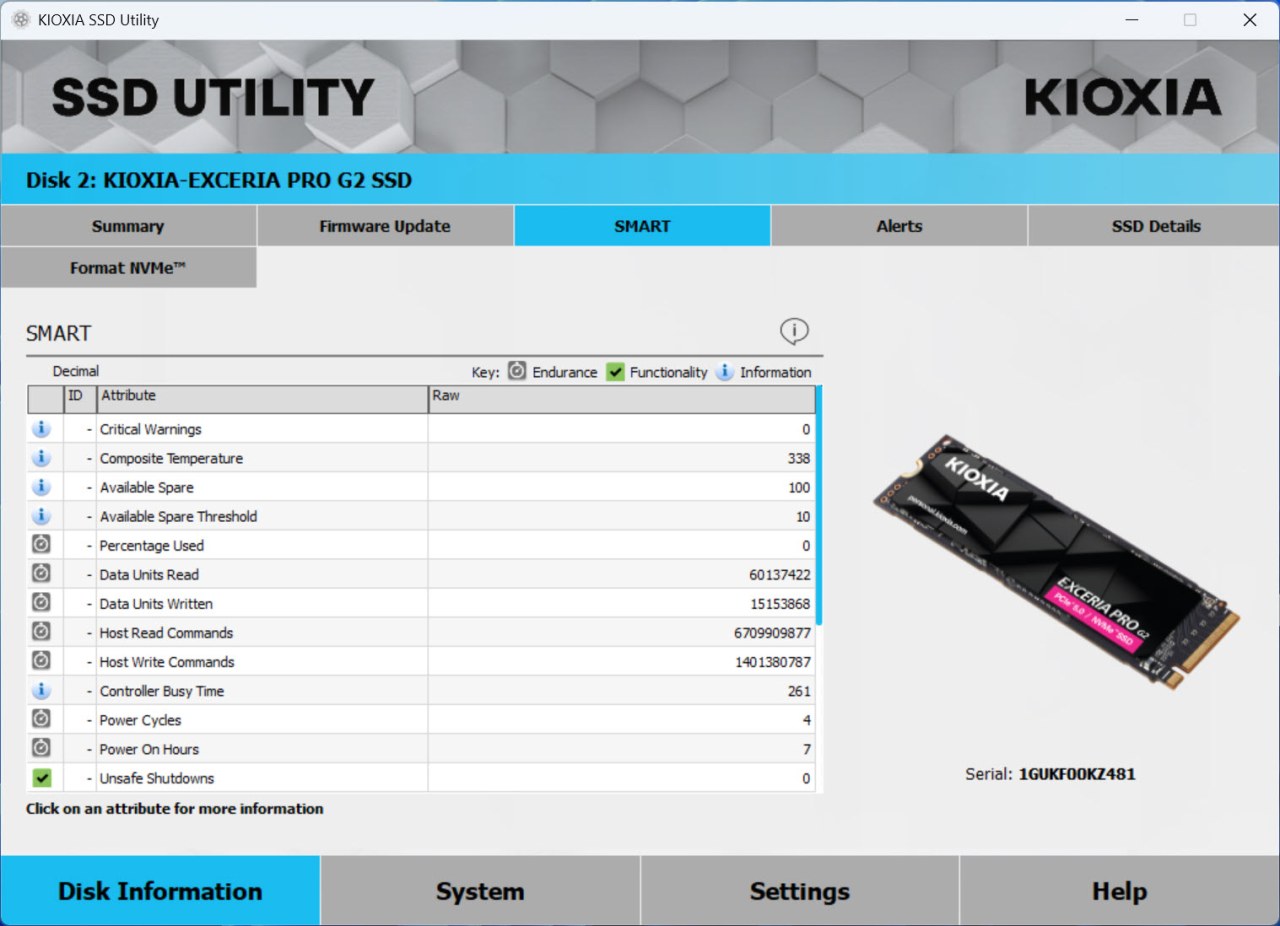Click the raw value 338
The width and height of the screenshot is (1280, 926).
799,458
